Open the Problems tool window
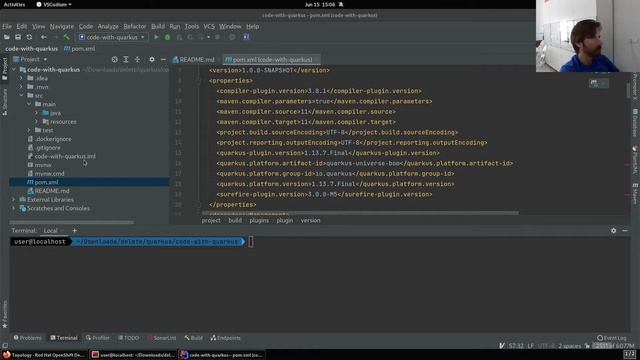The height and width of the screenshot is (360, 640). (x=28, y=338)
